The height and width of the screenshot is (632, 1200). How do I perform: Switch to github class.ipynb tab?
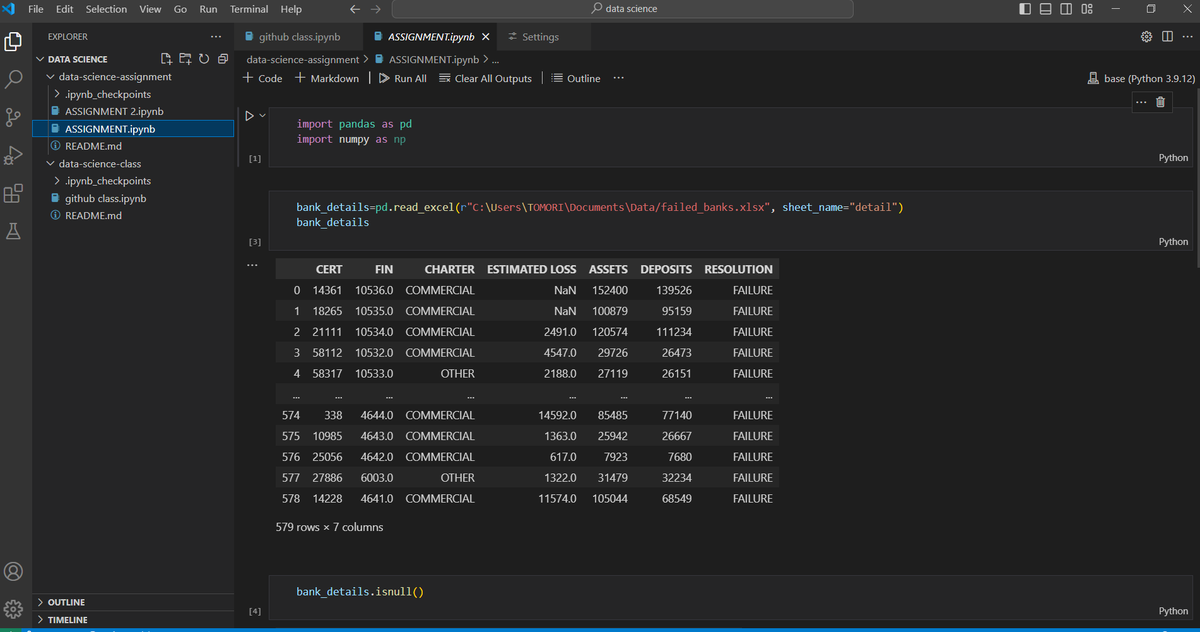[x=299, y=37]
